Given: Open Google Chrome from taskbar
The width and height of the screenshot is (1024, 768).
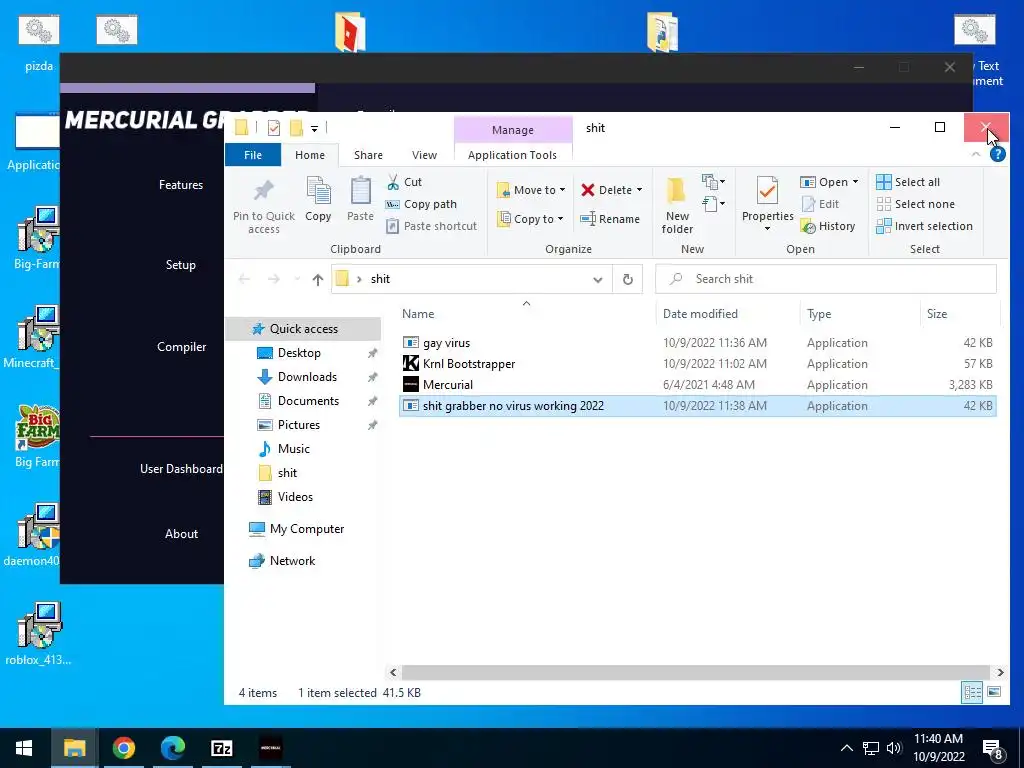Looking at the screenshot, I should 123,748.
